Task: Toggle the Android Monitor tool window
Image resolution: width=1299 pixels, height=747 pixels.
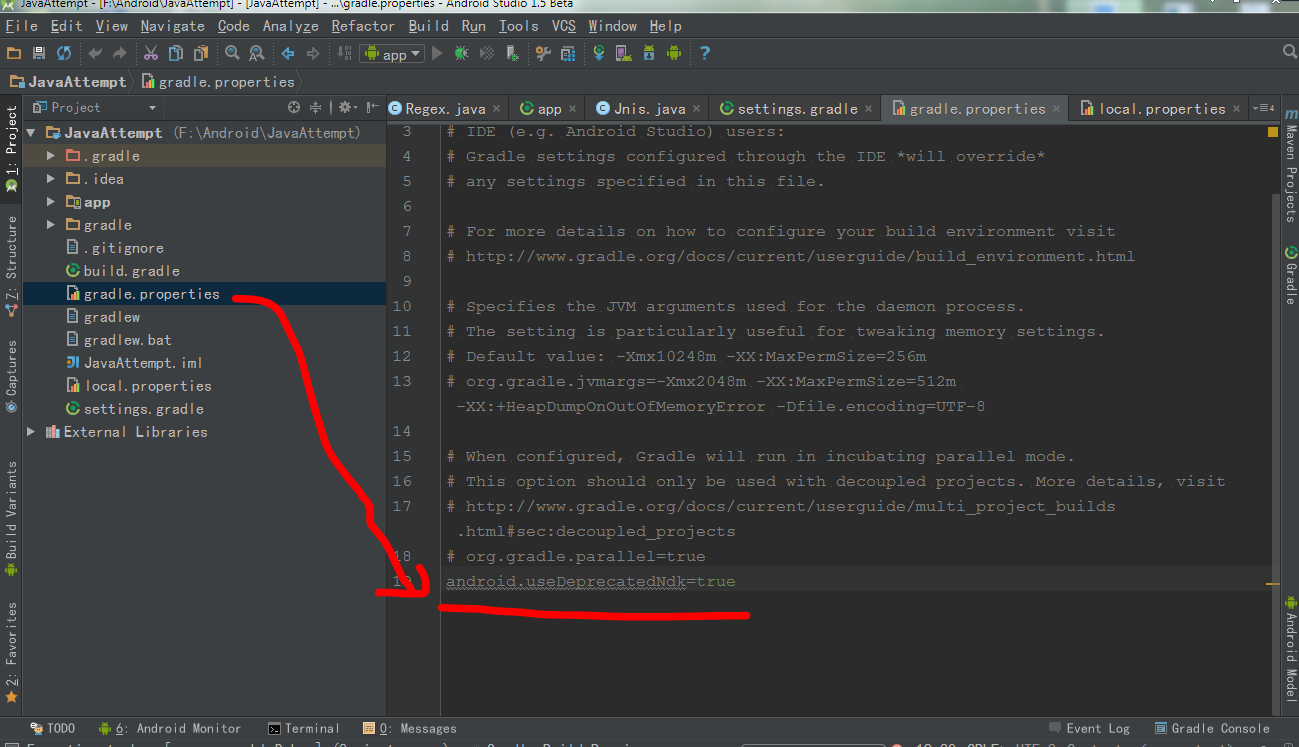Action: tap(171, 729)
